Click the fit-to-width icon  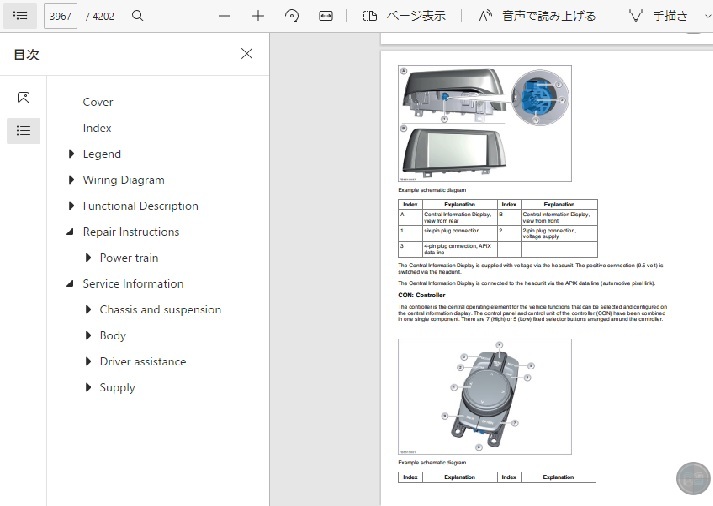pyautogui.click(x=326, y=16)
